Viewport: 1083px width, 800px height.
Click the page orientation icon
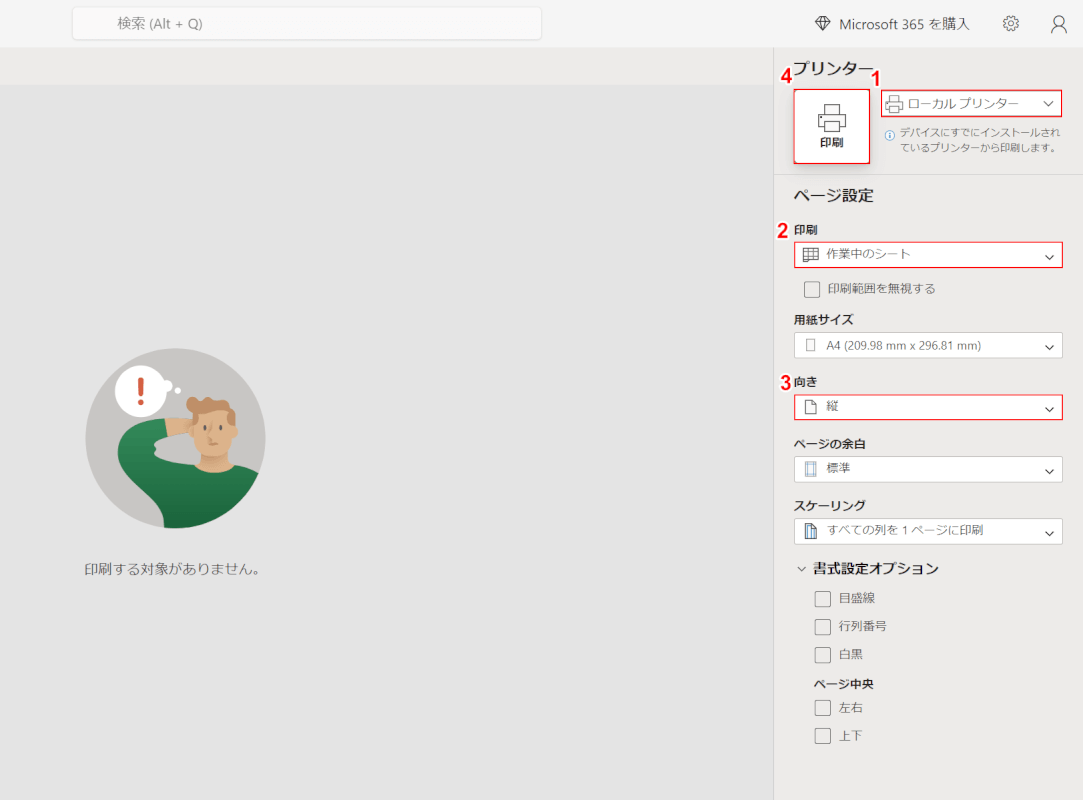811,408
